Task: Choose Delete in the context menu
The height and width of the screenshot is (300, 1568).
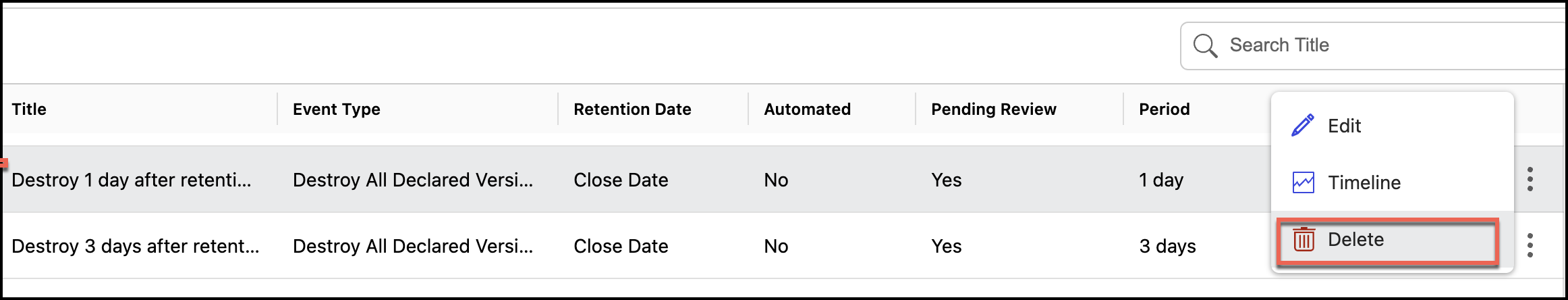Action: click(x=1355, y=240)
